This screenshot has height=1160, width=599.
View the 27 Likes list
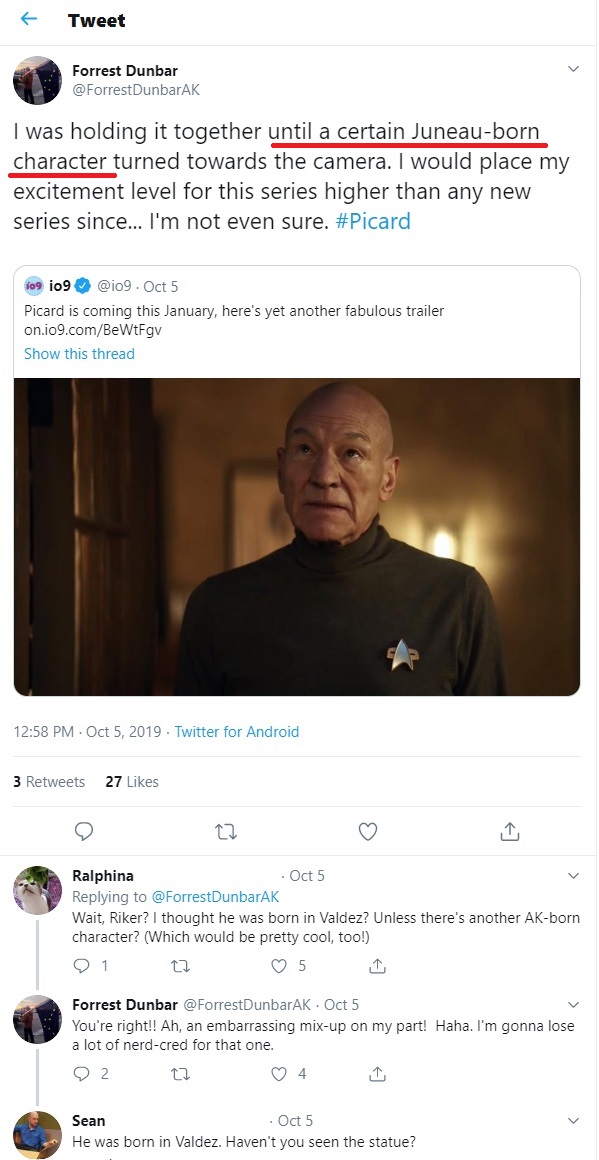point(132,781)
